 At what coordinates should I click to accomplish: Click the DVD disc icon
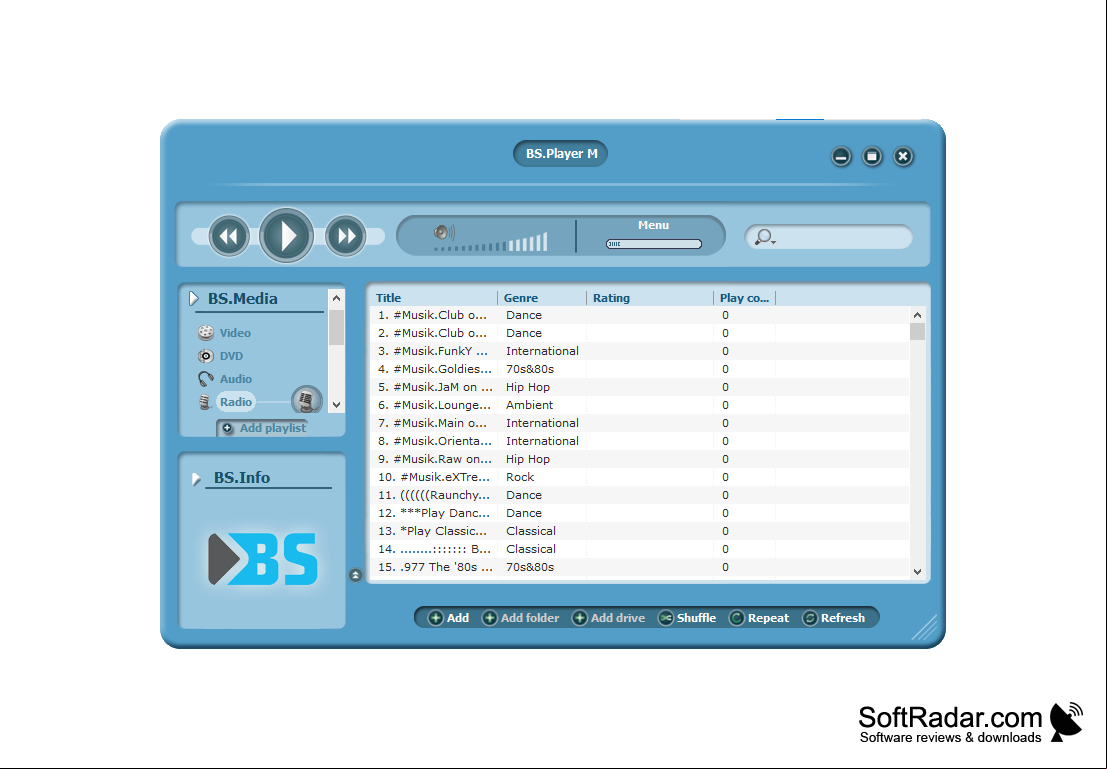pyautogui.click(x=205, y=356)
